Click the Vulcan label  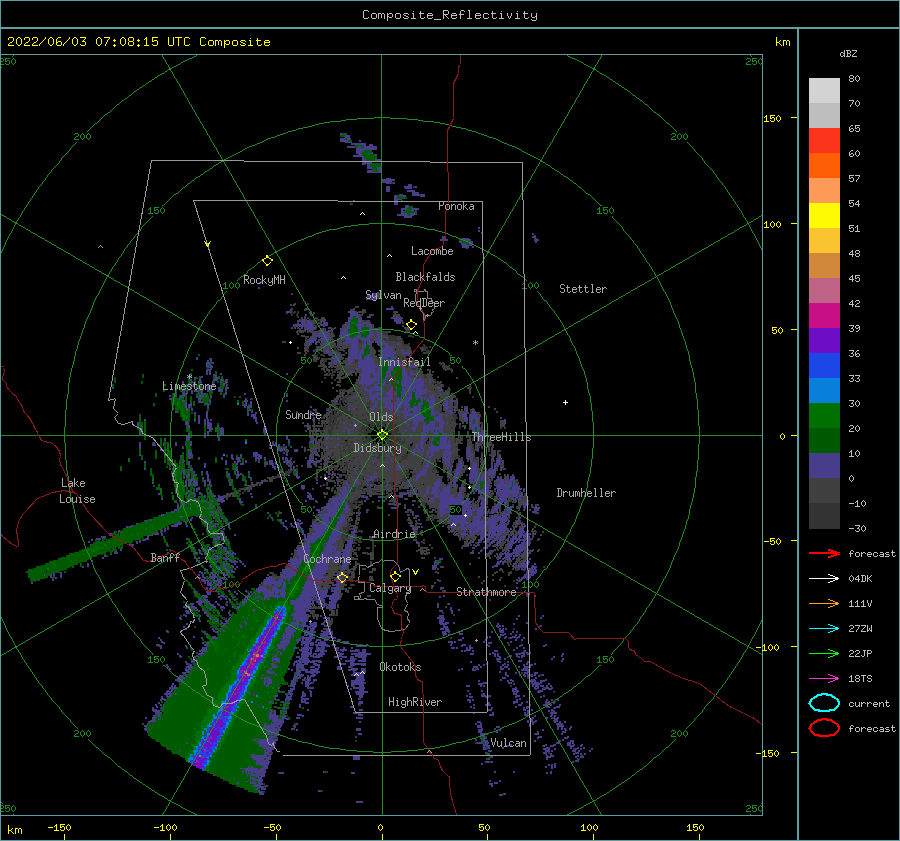click(x=508, y=743)
